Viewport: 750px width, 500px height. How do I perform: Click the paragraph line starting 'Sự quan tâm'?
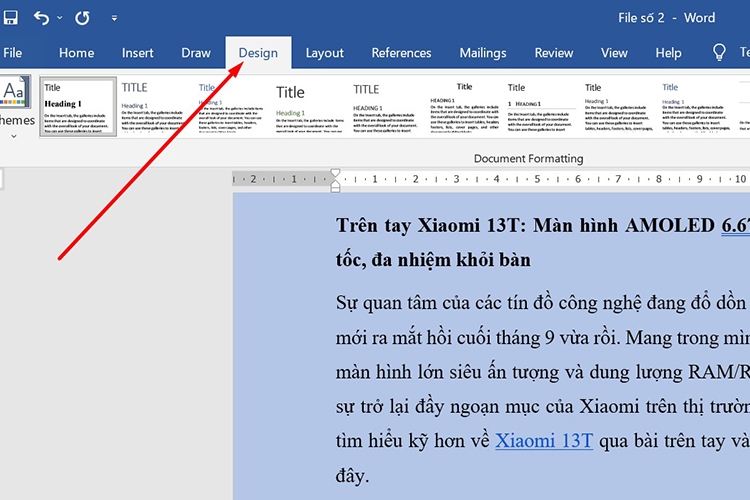(542, 303)
